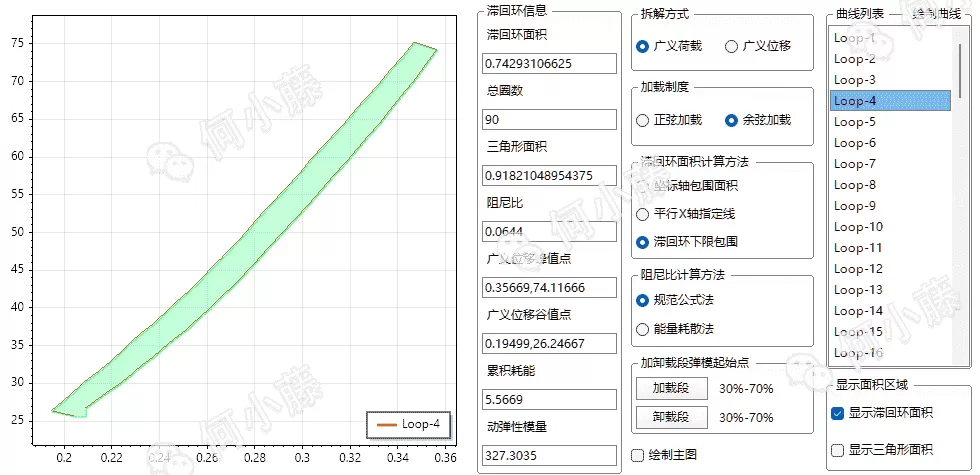Image resolution: width=980 pixels, height=475 pixels.
Task: Enable the 绘制主图 checkbox
Action: [x=638, y=455]
